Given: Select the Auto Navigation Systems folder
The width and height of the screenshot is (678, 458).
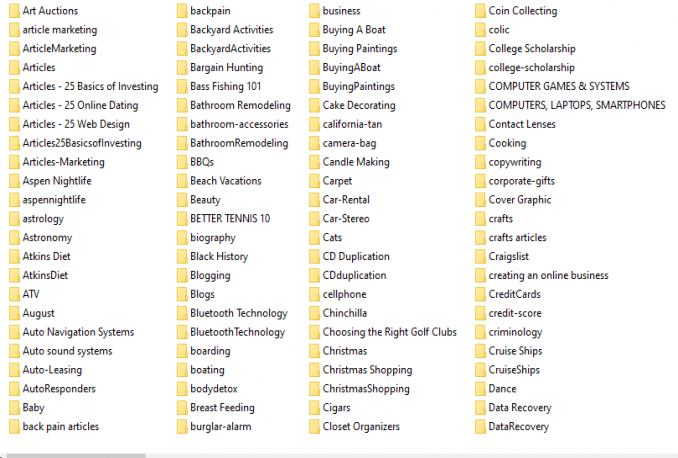Looking at the screenshot, I should (x=77, y=333).
